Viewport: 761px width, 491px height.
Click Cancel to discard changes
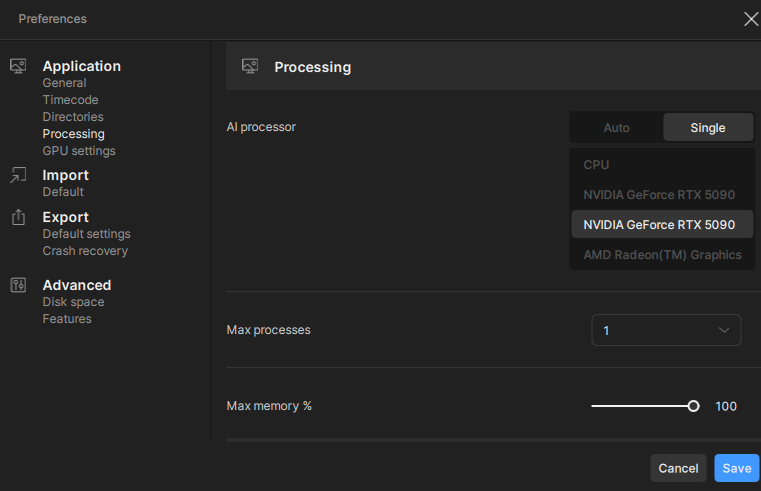(x=678, y=468)
